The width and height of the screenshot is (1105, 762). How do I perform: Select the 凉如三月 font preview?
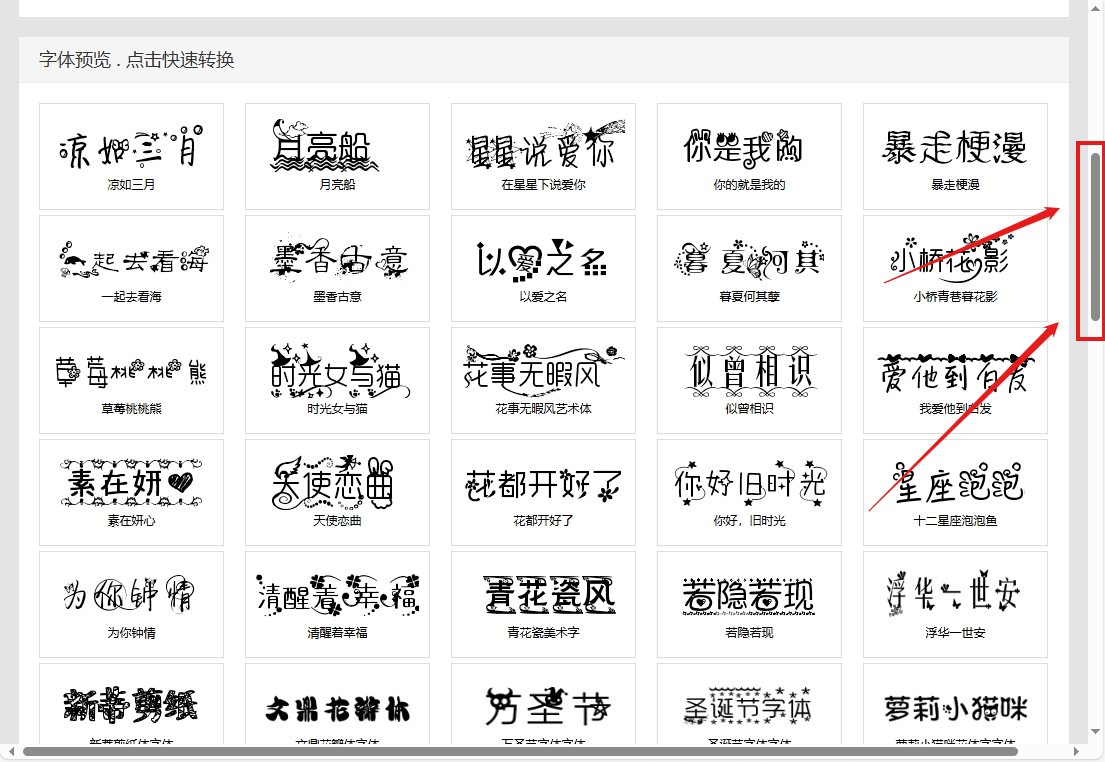pos(131,156)
